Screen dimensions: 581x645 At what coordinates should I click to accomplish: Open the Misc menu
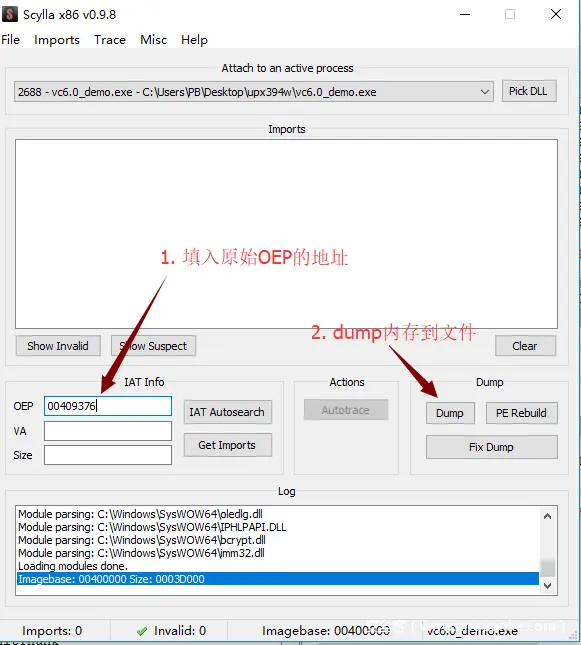click(153, 40)
